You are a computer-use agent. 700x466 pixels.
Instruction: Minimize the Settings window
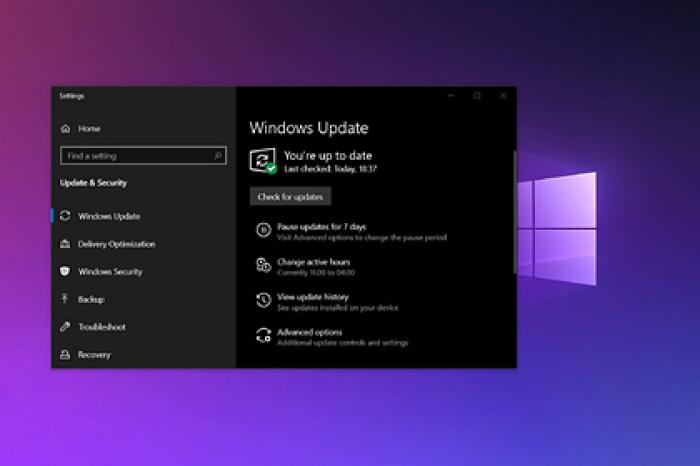click(451, 96)
